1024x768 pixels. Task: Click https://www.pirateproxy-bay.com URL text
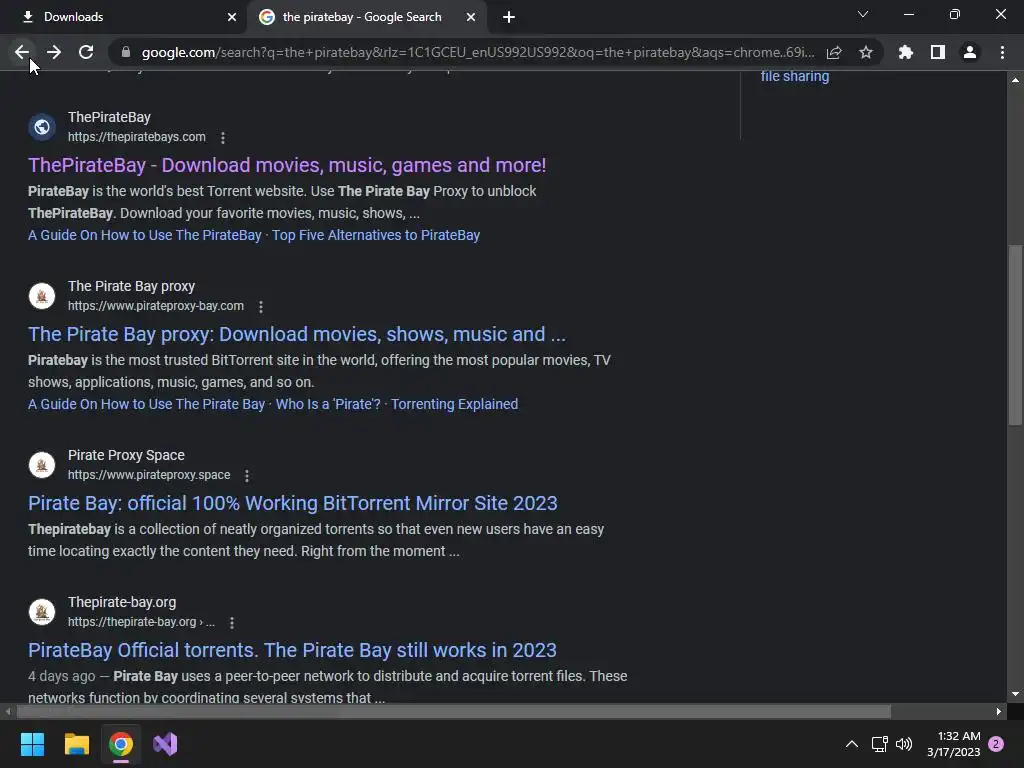(155, 306)
